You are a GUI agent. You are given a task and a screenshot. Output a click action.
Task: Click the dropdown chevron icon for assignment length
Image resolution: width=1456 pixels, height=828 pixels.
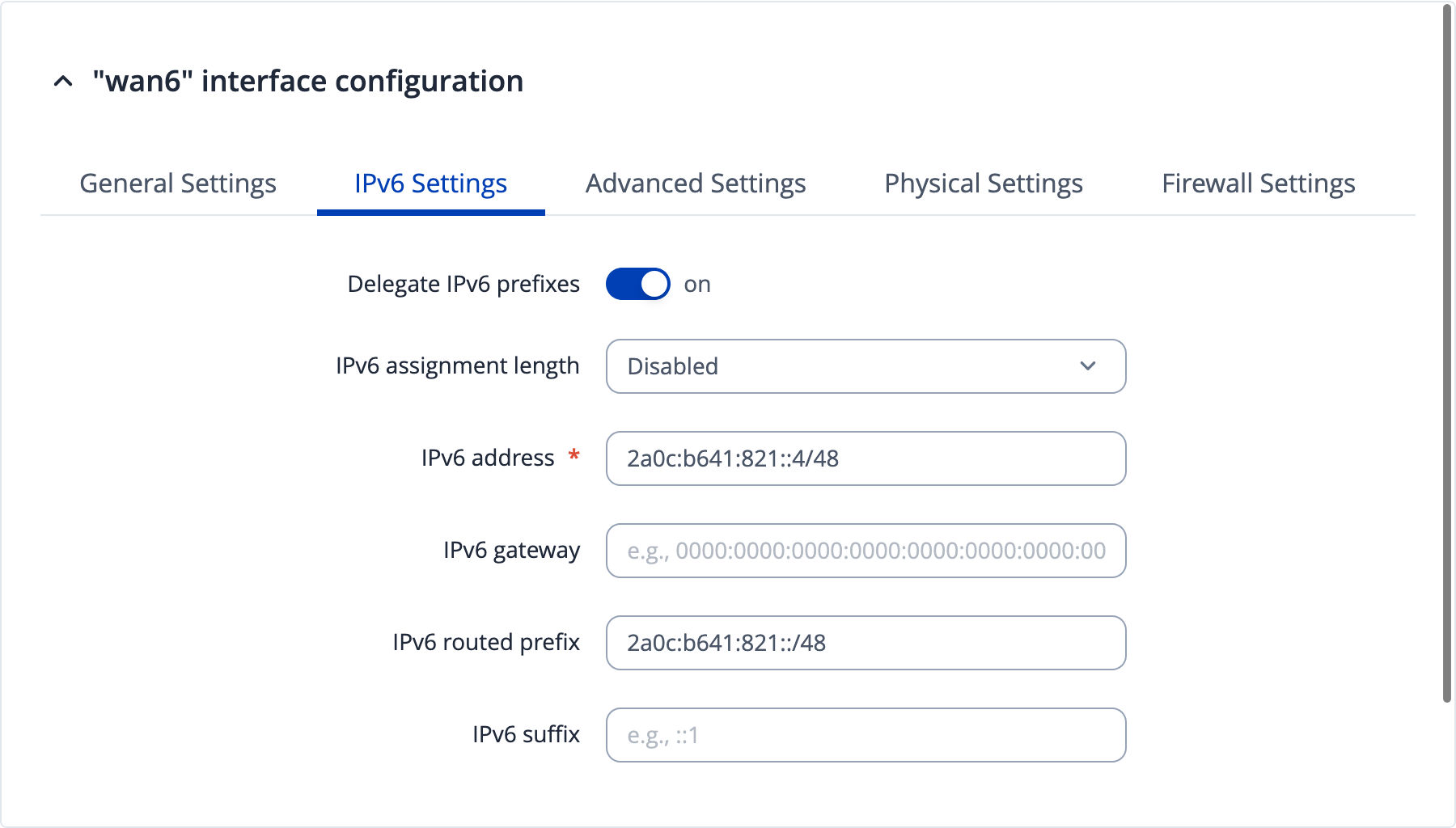point(1088,366)
